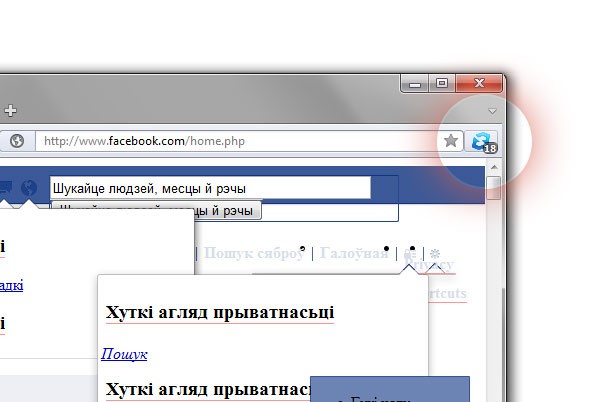Click the vertical scrollbar thumb
Image resolution: width=612 pixels, height=402 pixels.
[x=494, y=188]
